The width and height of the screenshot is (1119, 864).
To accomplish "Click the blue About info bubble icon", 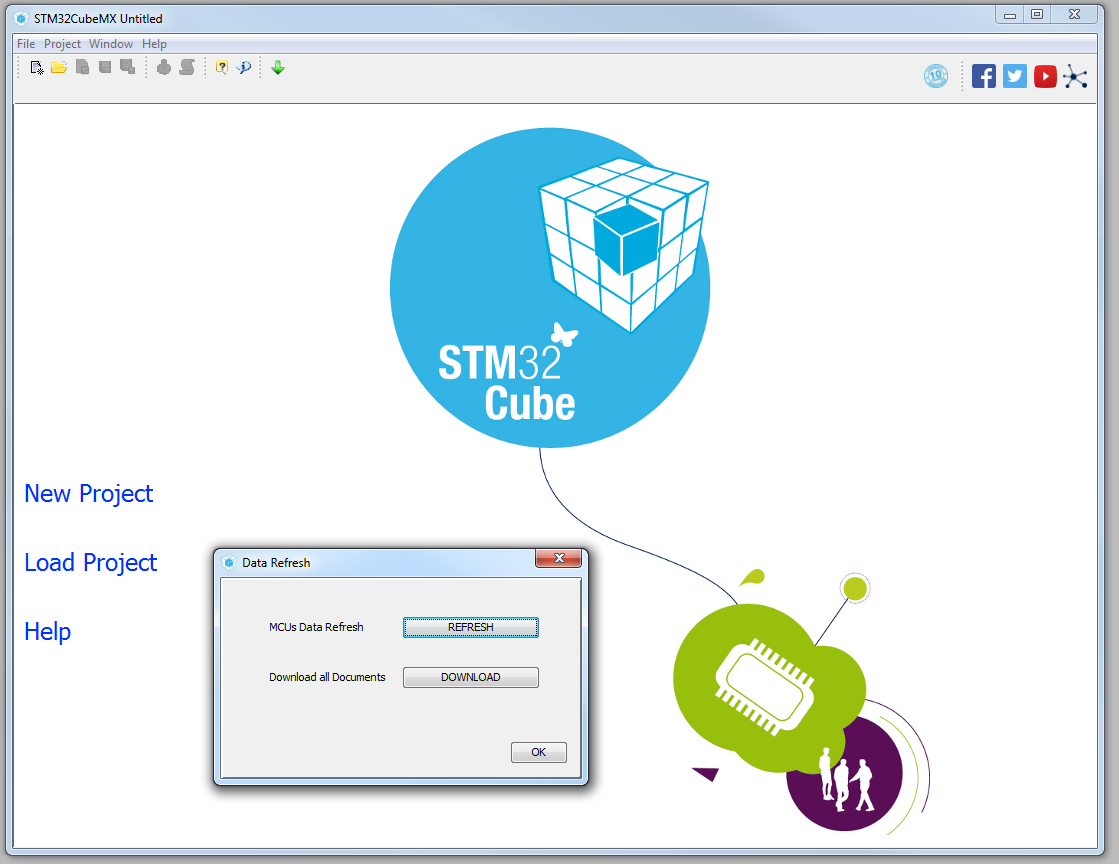I will click(244, 68).
